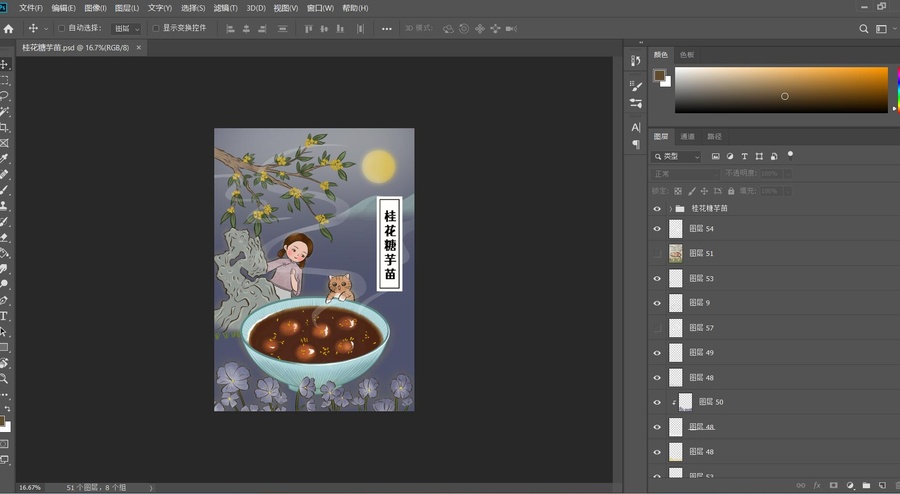Open the auto-select 图层 dropdown in options bar
This screenshot has height=494, width=900.
pyautogui.click(x=126, y=28)
